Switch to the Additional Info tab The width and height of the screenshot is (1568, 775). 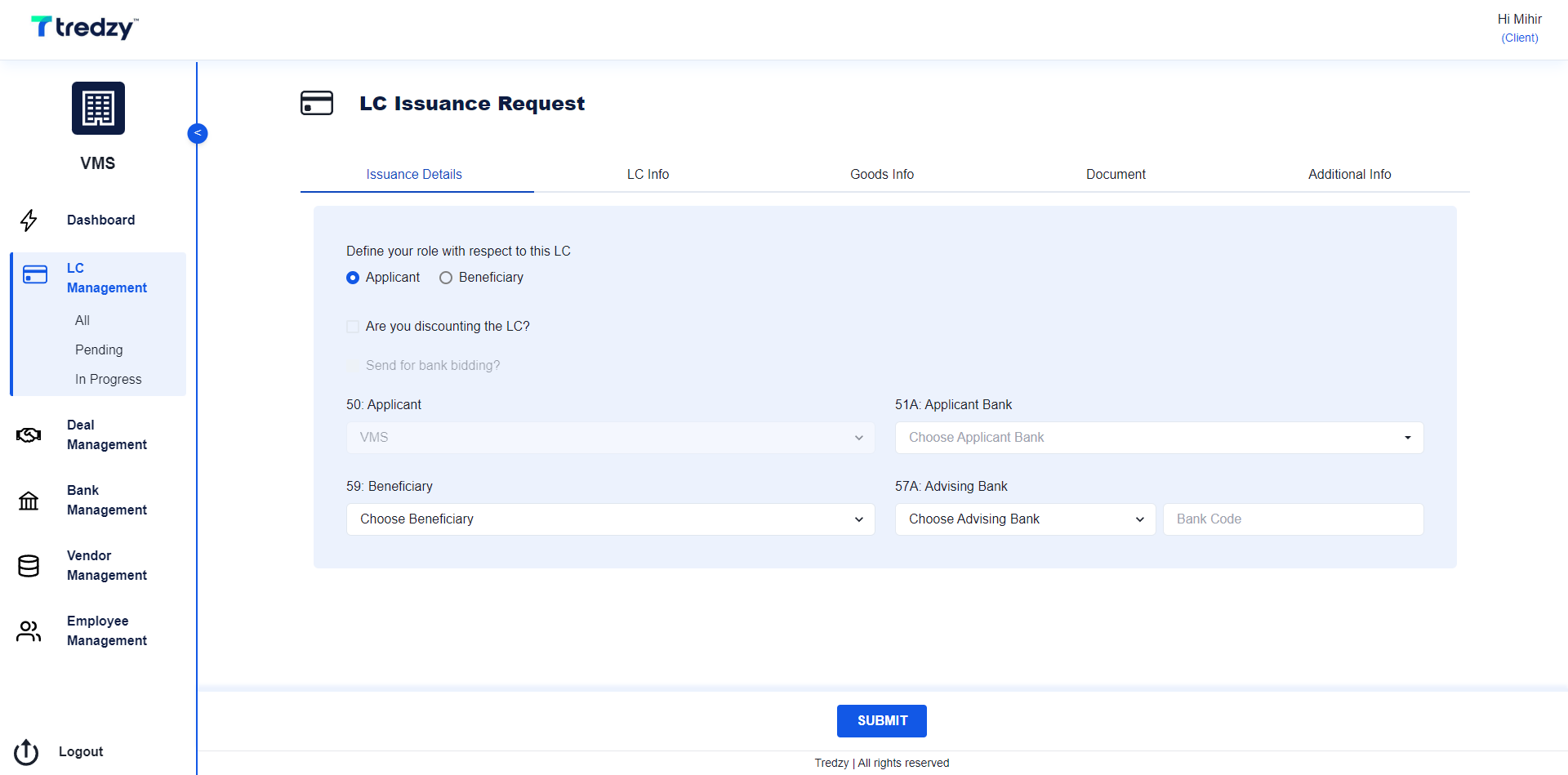tap(1350, 175)
